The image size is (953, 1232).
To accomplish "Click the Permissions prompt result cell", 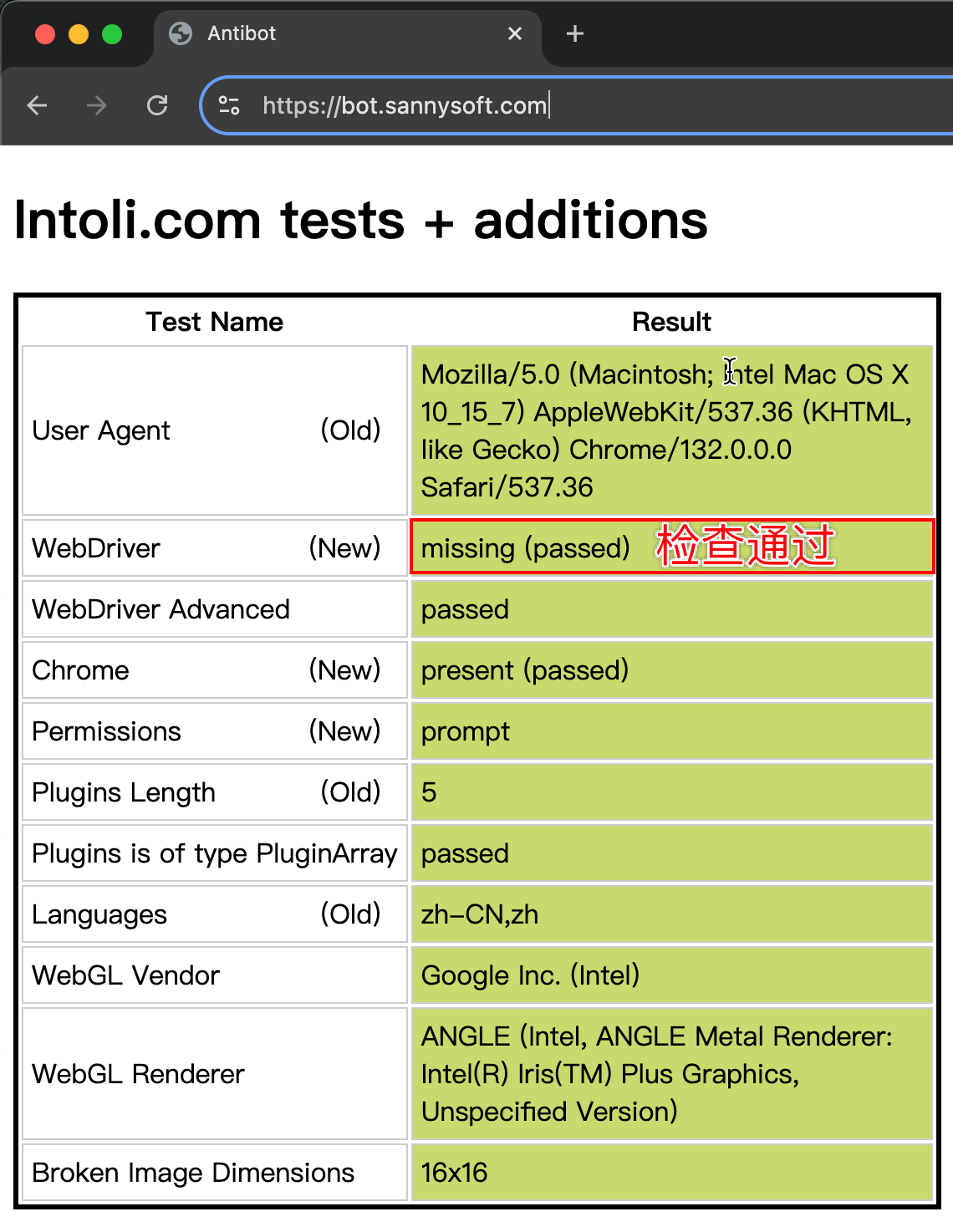I will (x=466, y=731).
